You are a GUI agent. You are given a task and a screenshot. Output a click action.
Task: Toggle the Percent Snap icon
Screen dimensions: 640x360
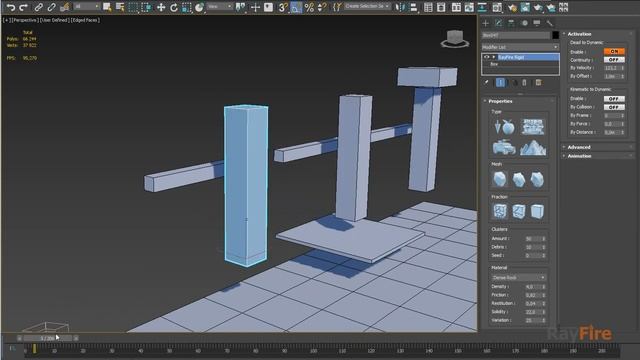(x=309, y=7)
